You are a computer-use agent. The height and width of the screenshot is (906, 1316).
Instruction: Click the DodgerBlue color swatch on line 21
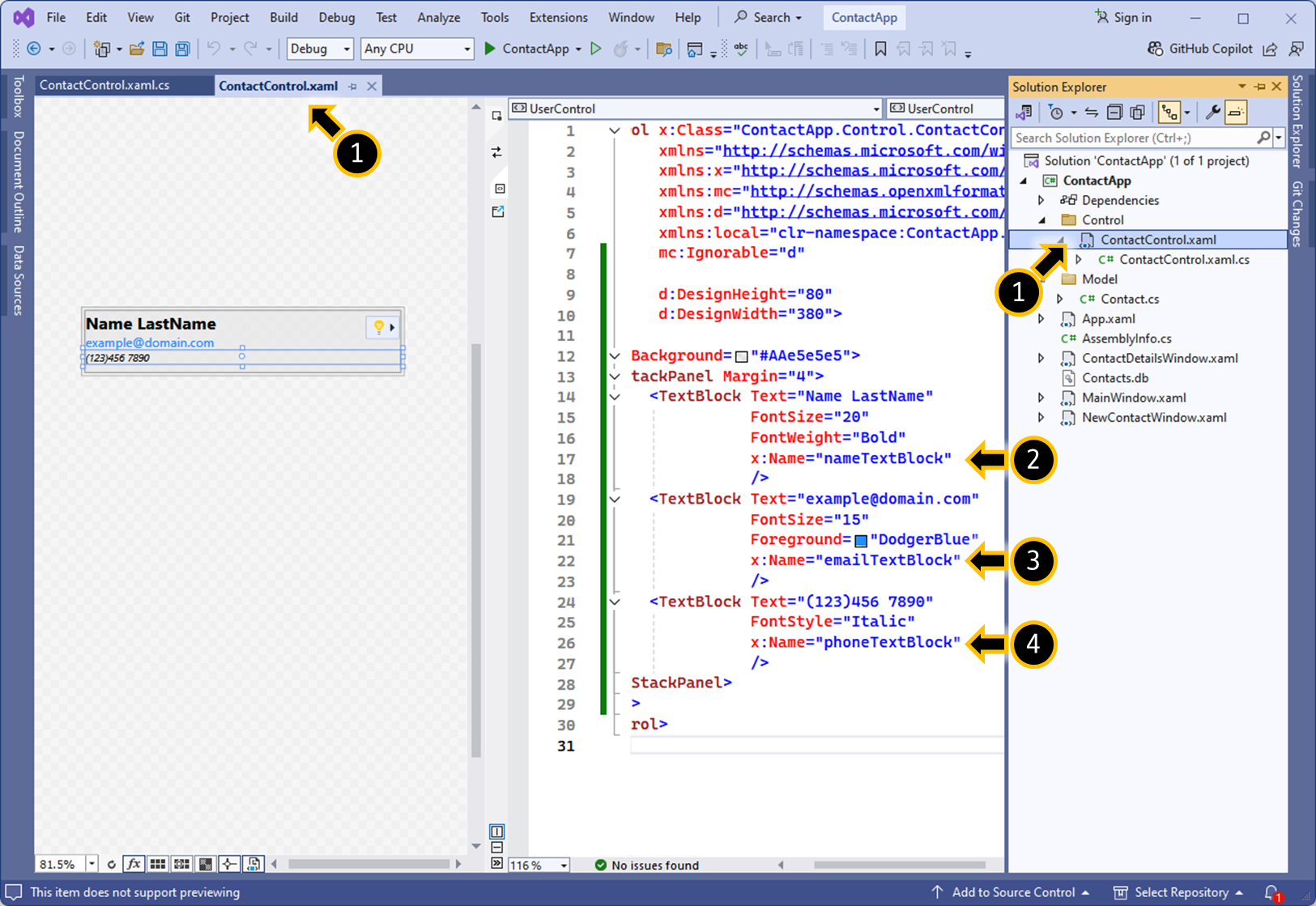click(861, 541)
